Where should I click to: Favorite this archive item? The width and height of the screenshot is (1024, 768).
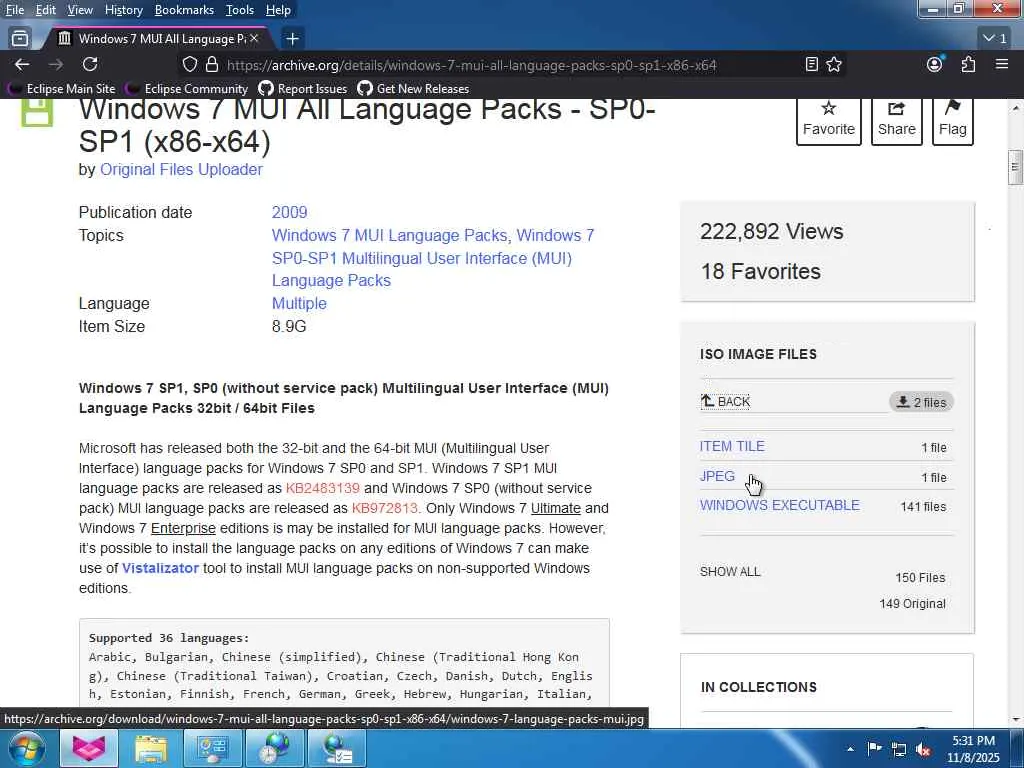tap(829, 120)
